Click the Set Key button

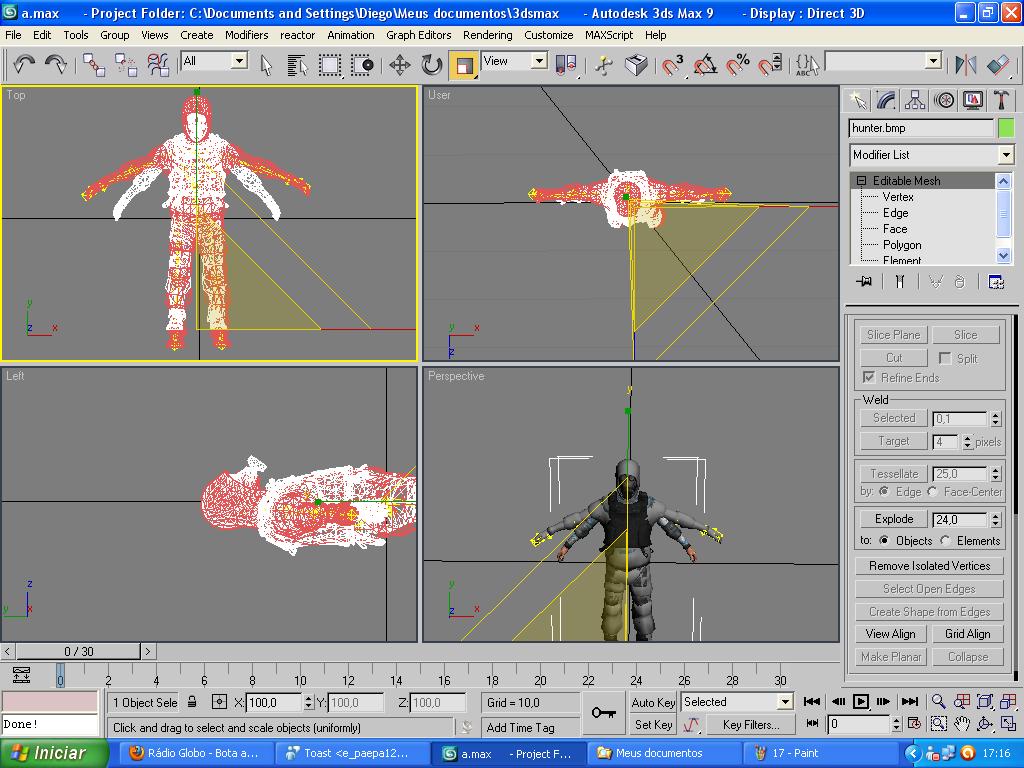(x=653, y=724)
